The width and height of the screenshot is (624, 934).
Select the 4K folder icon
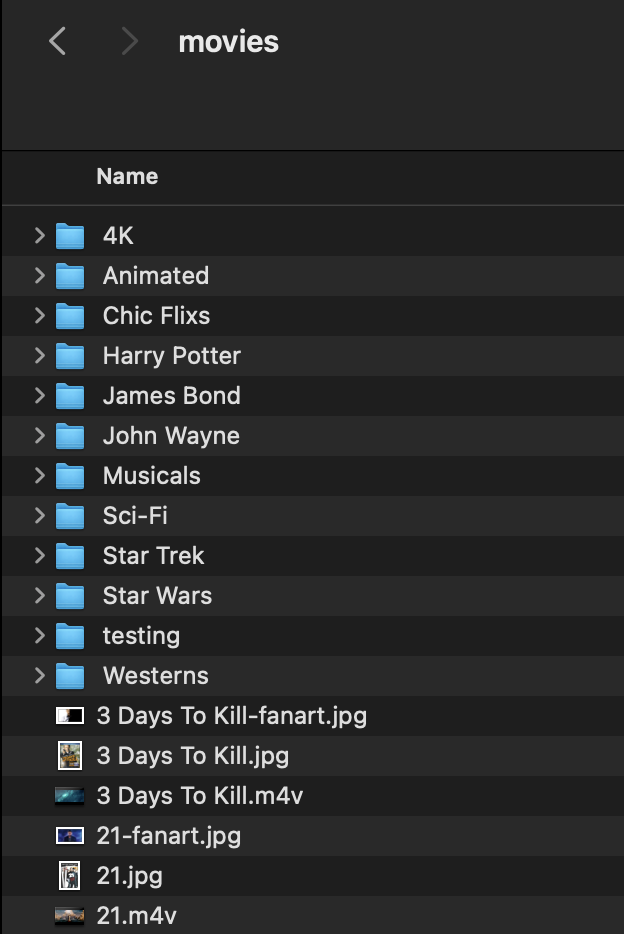(70, 236)
